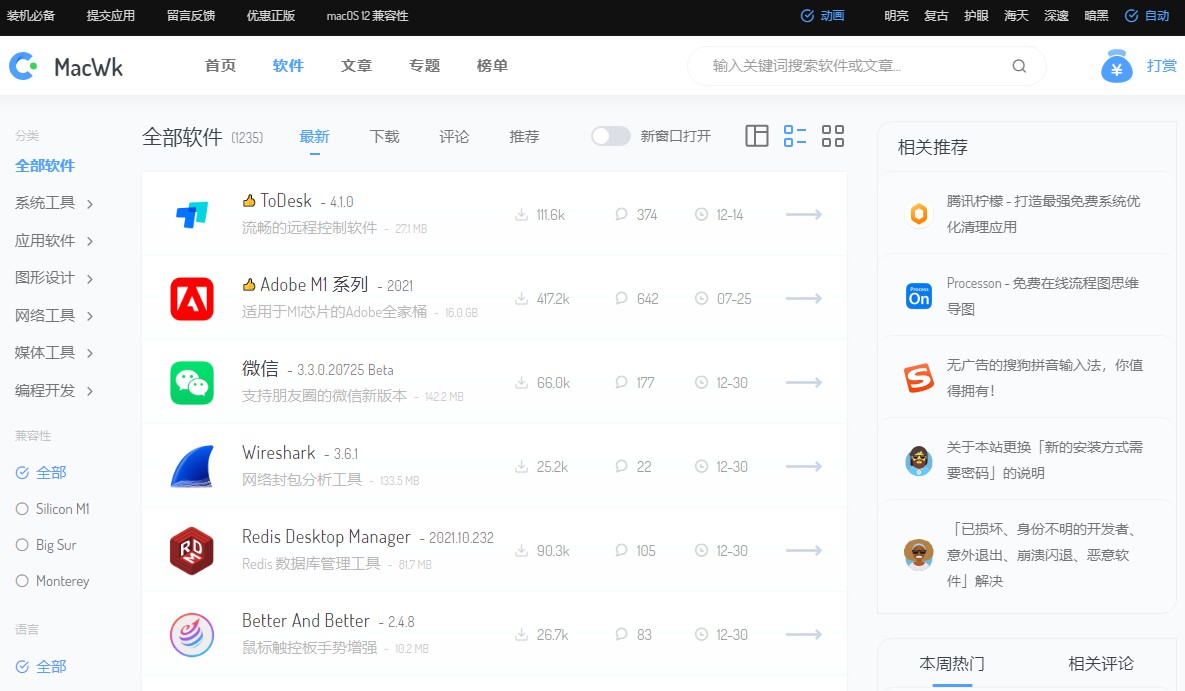Open the 已损坏、身份不明的开发者 article

pos(1041,555)
